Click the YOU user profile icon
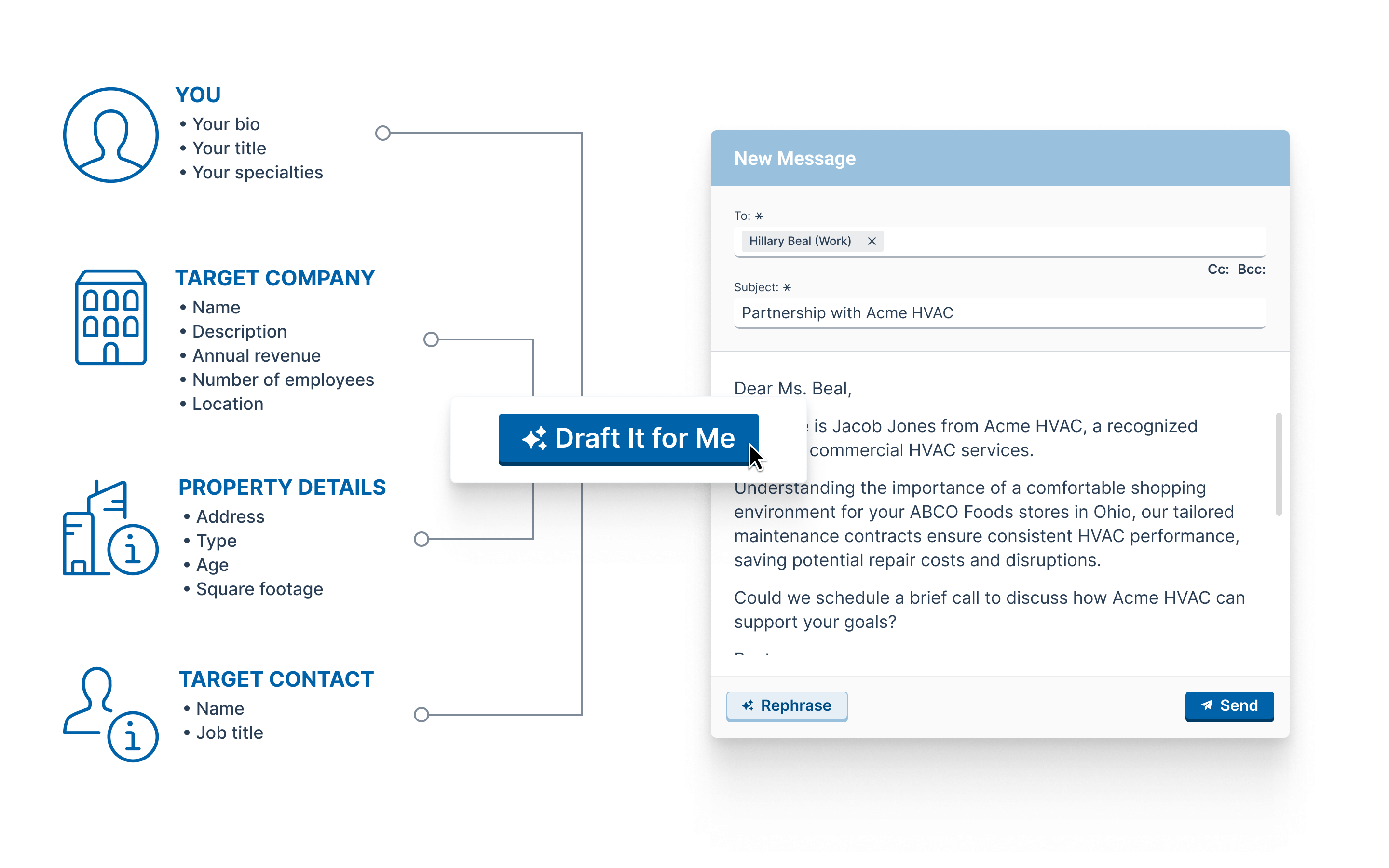1389x868 pixels. (x=111, y=135)
